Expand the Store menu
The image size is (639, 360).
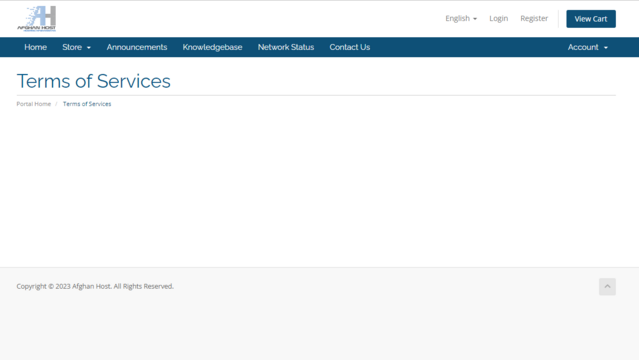click(76, 47)
